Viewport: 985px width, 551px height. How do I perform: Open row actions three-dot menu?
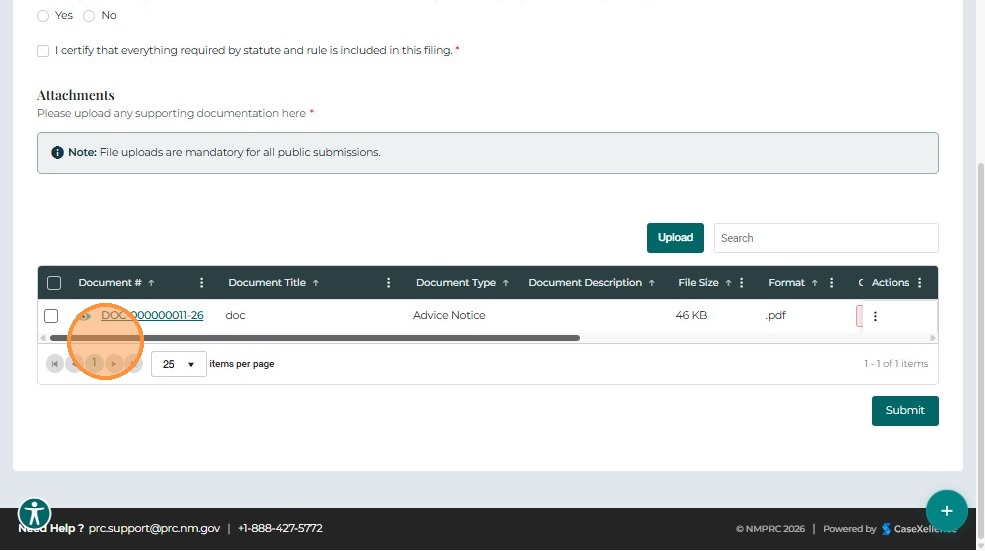pos(875,316)
